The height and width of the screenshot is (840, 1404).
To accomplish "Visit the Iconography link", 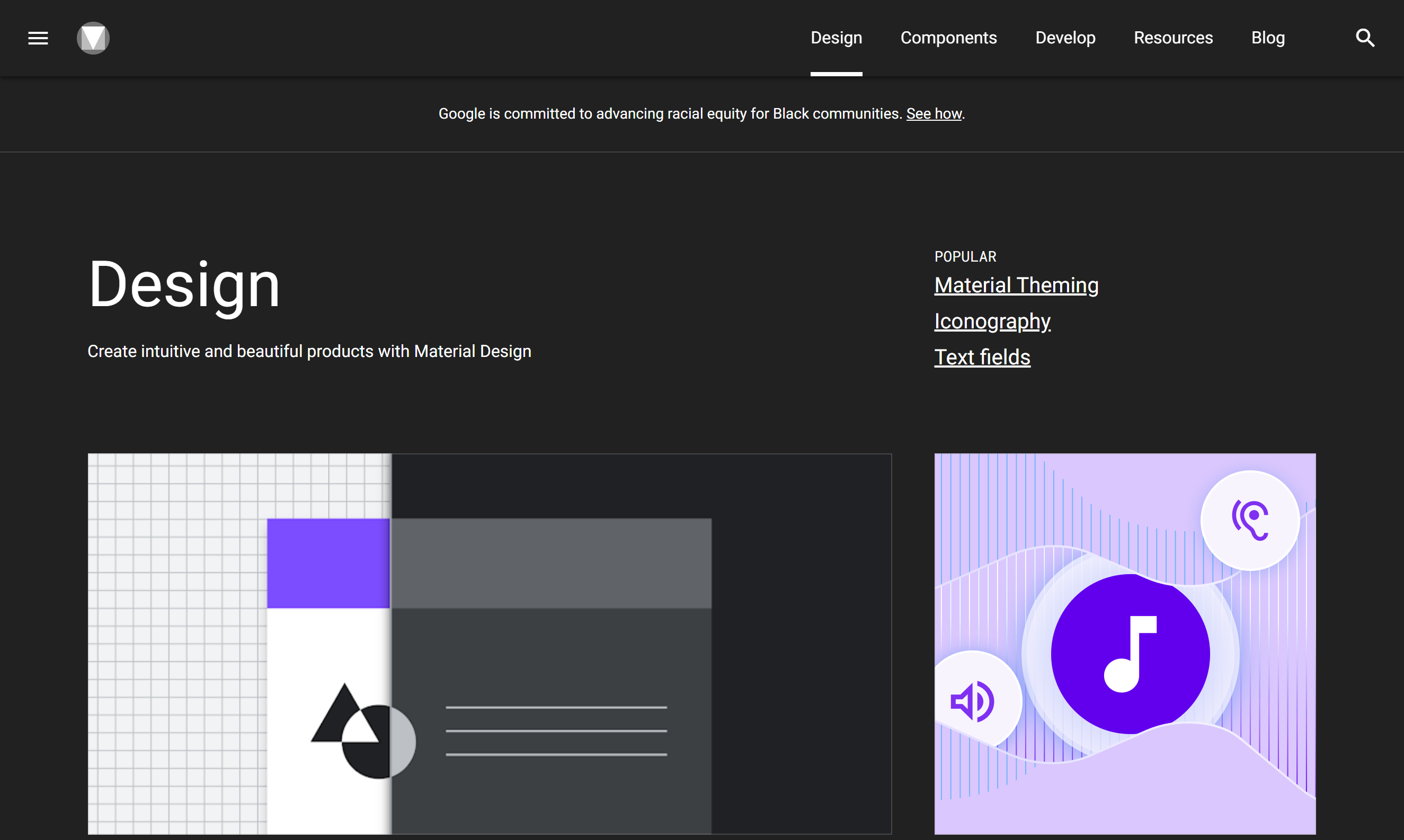I will (992, 321).
